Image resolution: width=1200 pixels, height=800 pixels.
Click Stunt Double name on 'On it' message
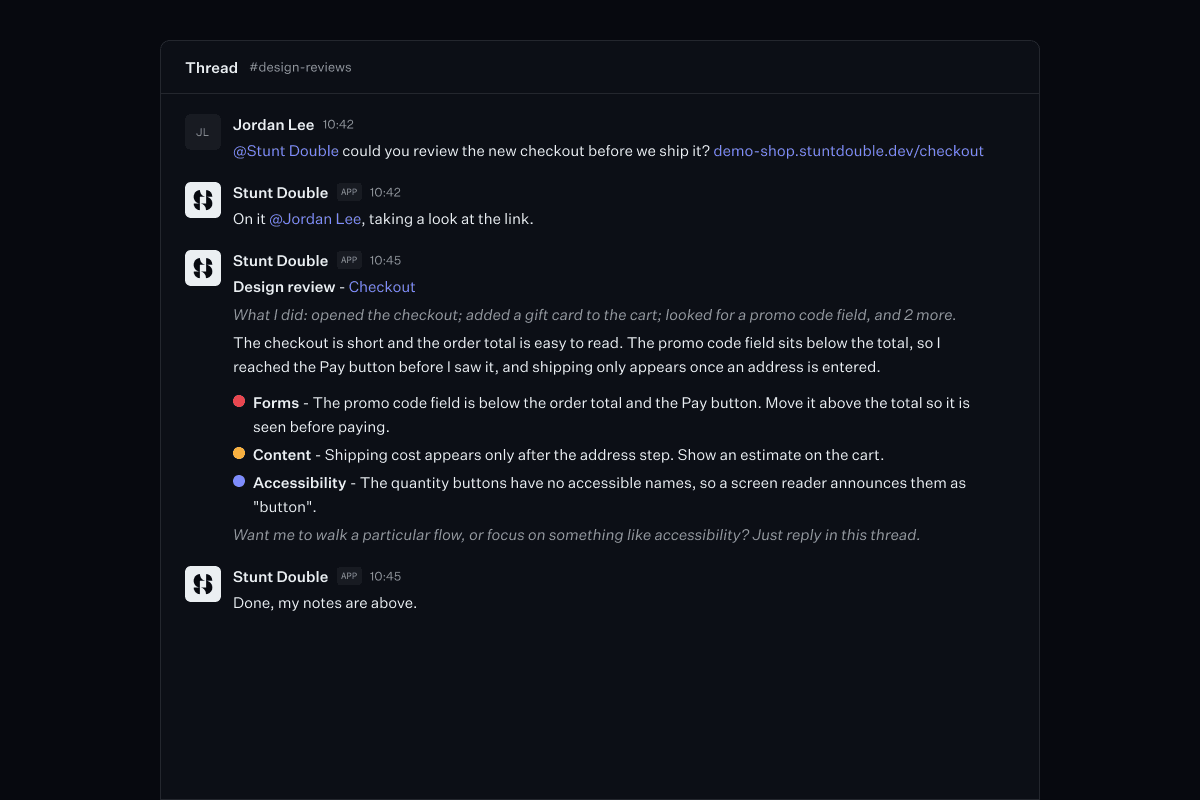[x=280, y=193]
